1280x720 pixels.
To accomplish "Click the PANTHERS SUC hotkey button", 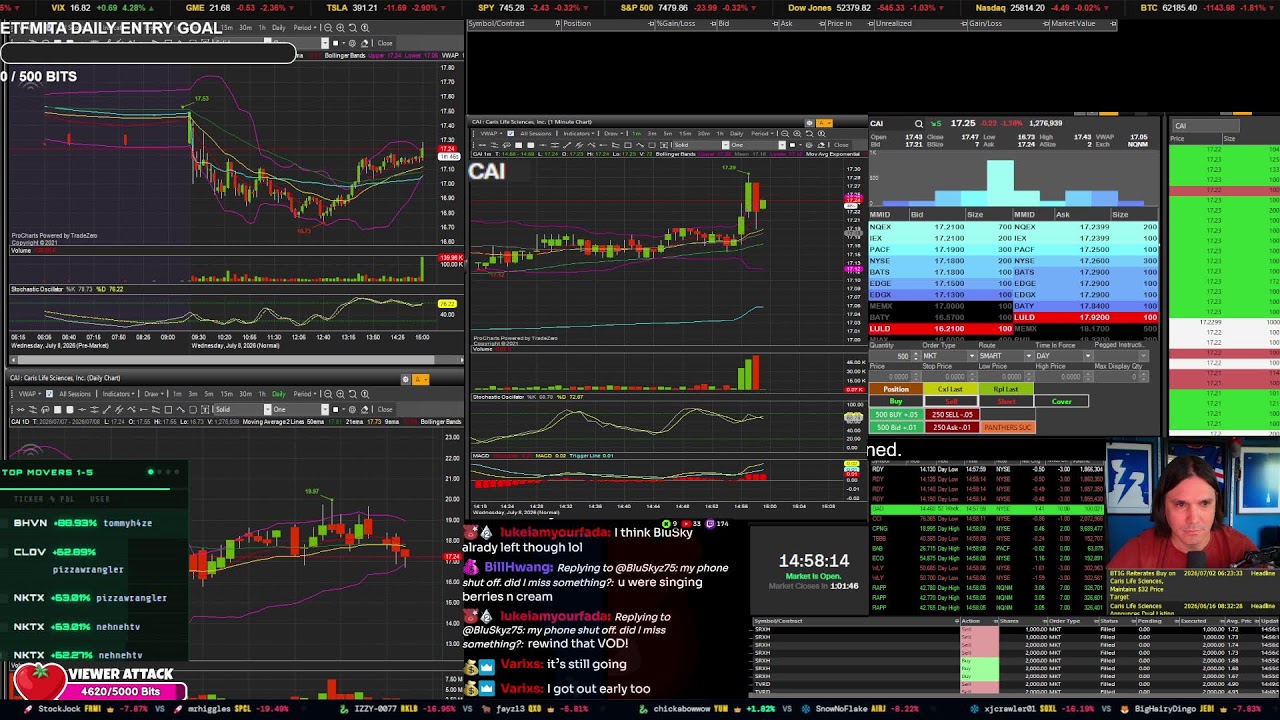I will [x=1007, y=427].
